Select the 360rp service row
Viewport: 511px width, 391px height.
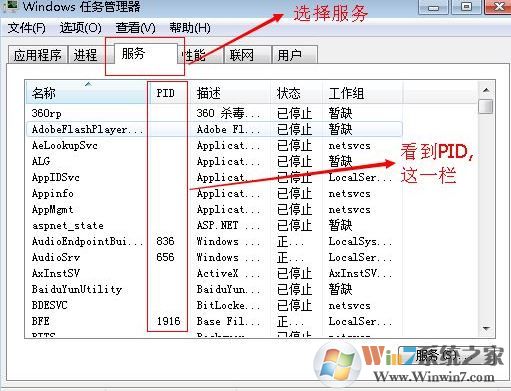point(214,113)
